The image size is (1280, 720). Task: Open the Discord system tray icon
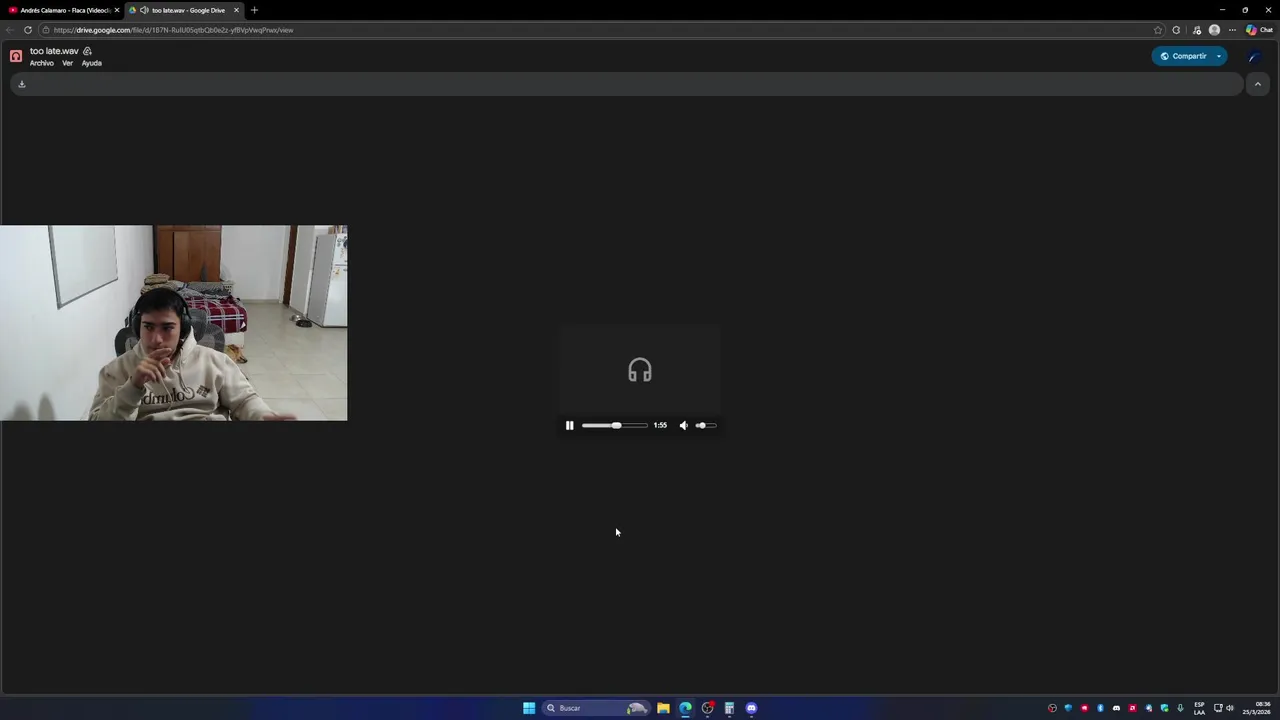point(1116,708)
